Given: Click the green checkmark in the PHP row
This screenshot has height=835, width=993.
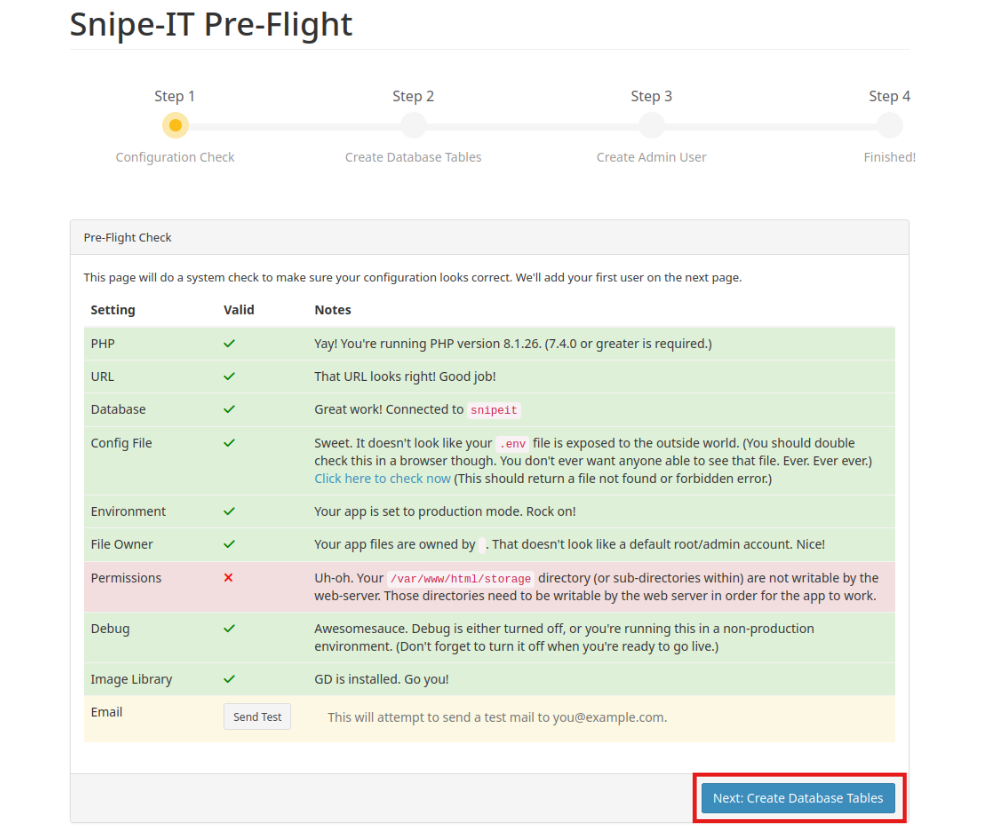Looking at the screenshot, I should [x=229, y=343].
